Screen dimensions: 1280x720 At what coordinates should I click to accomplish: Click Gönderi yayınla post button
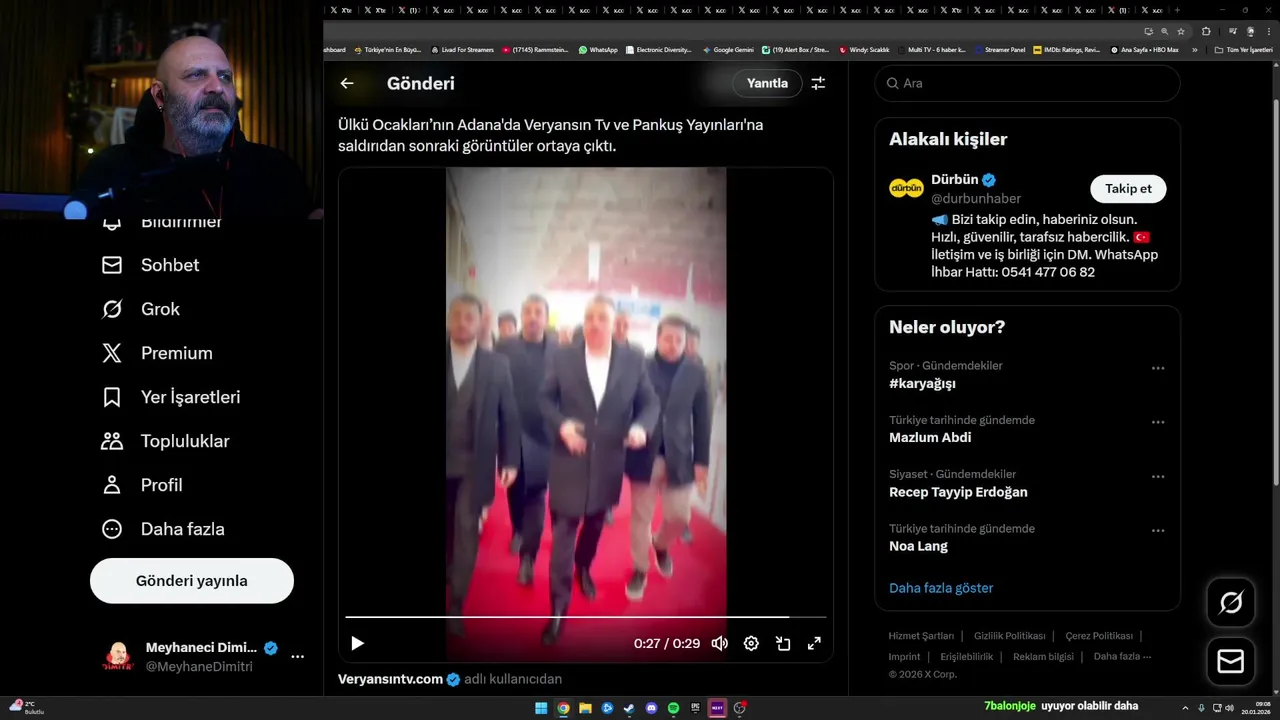(x=192, y=581)
